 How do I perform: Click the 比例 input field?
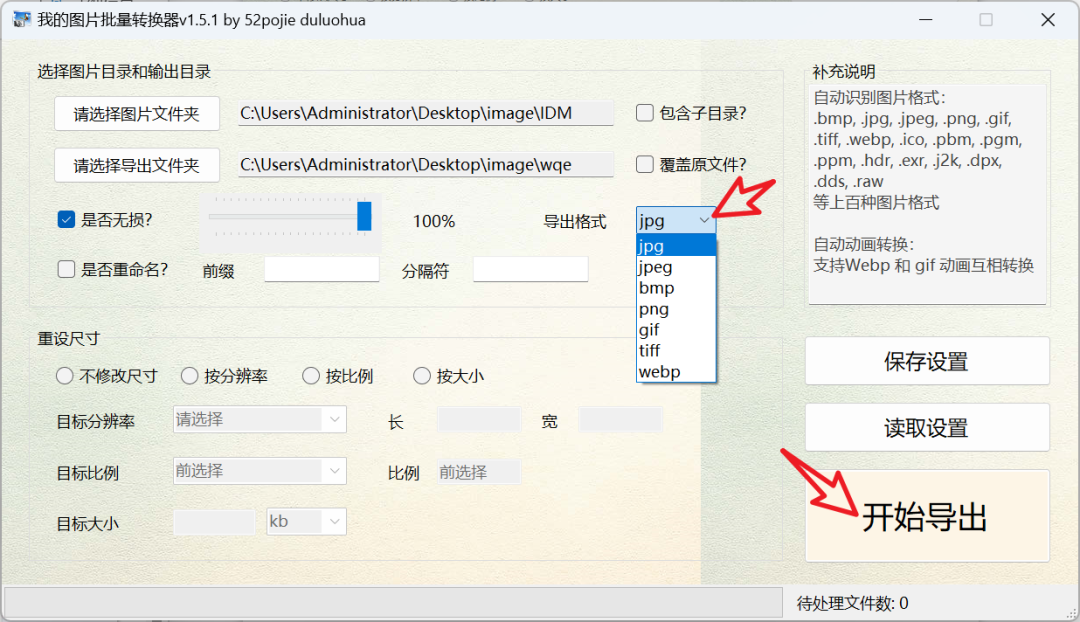point(479,472)
